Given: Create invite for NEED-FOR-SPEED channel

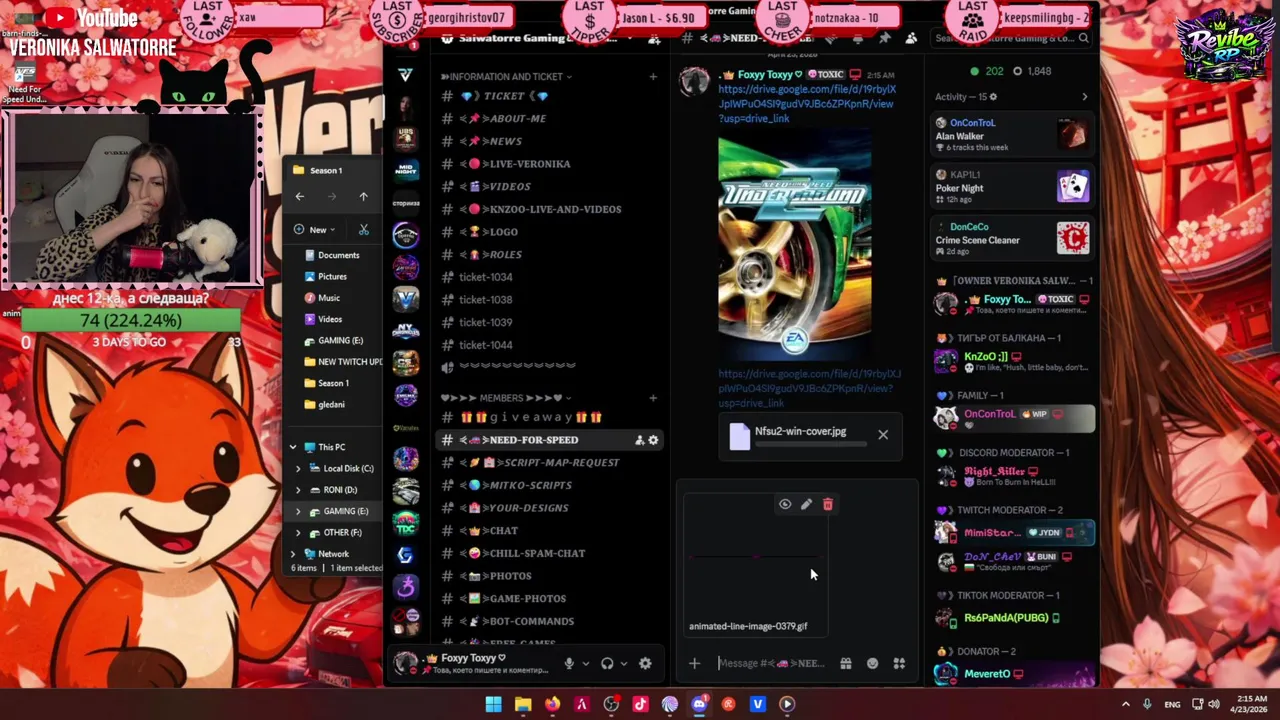Looking at the screenshot, I should (639, 440).
